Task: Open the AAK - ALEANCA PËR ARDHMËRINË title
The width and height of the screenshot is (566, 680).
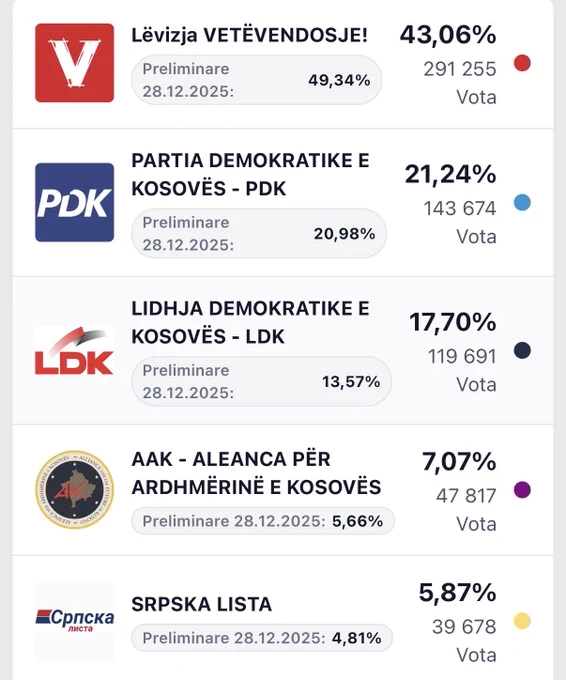Action: pos(256,473)
